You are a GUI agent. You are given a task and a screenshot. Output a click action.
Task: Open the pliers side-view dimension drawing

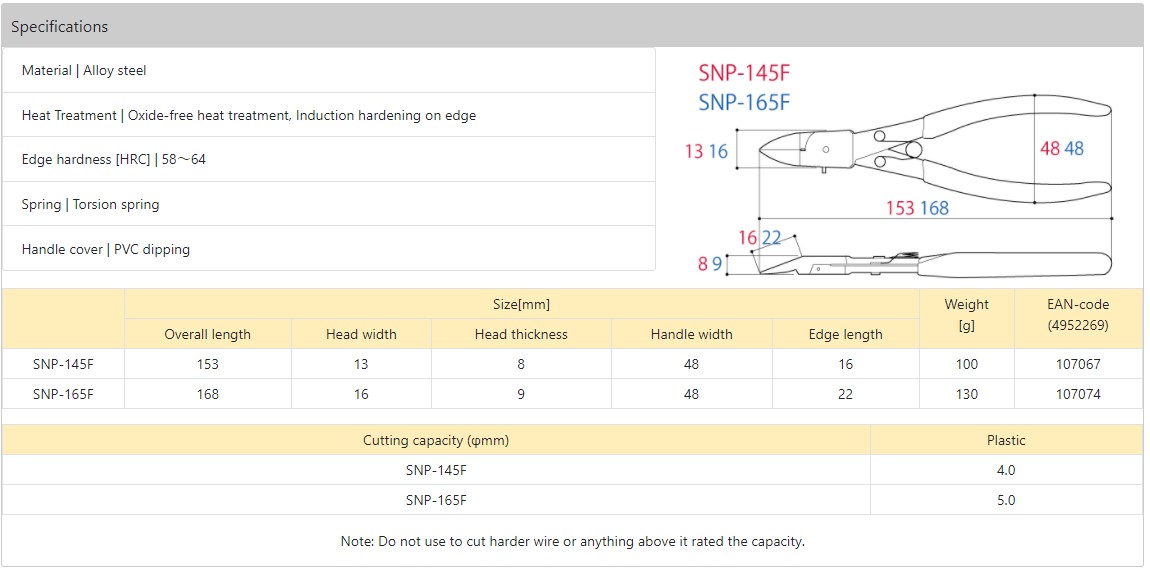931,263
